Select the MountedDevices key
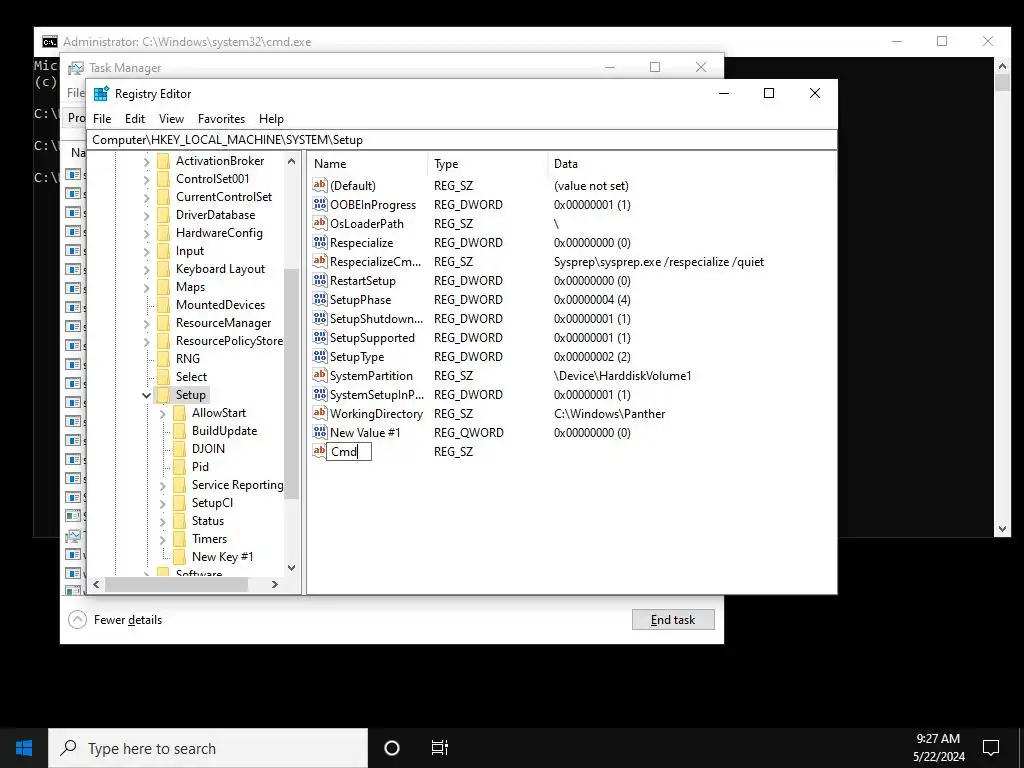Image resolution: width=1024 pixels, height=768 pixels. (x=220, y=305)
